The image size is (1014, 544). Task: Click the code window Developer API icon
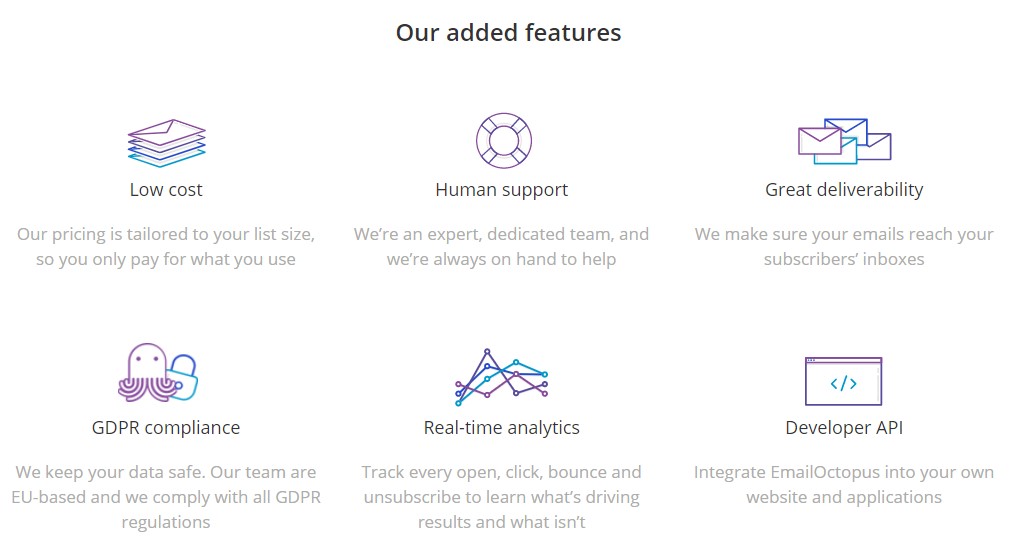(843, 381)
